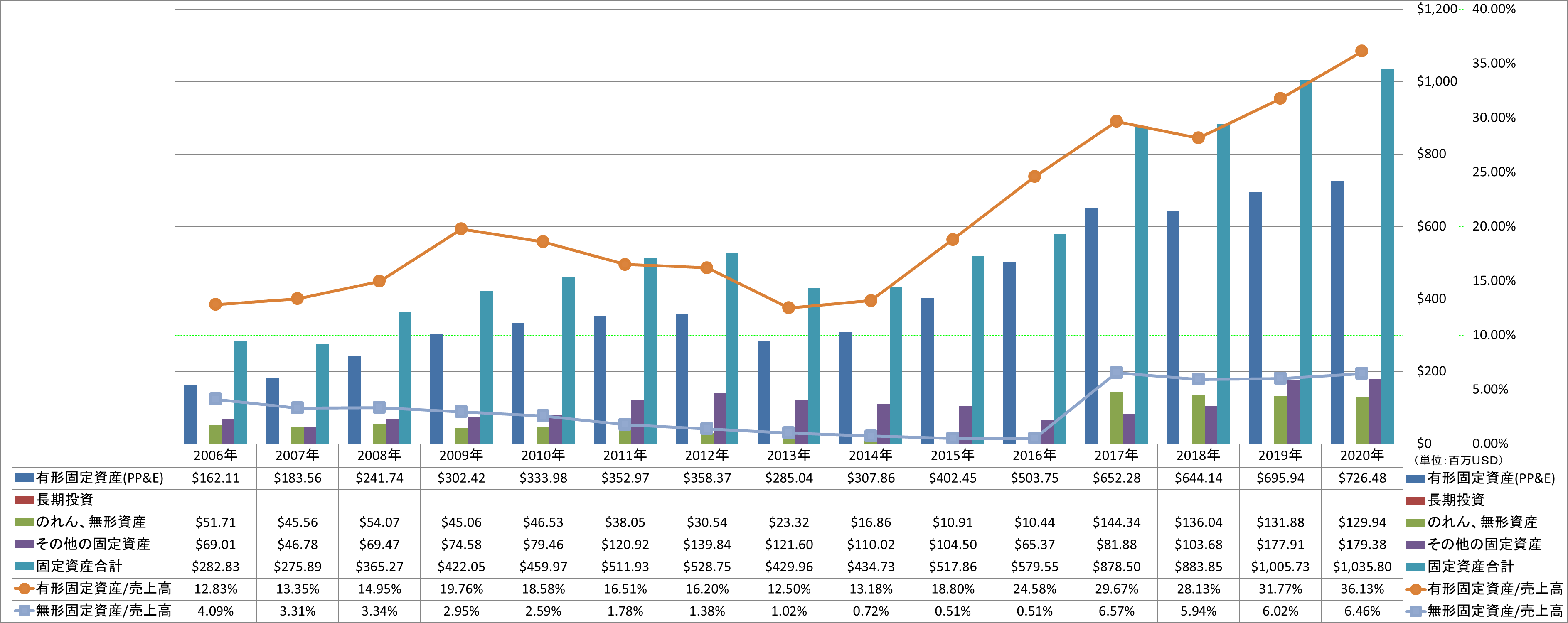Click the 5.00% secondary axis label
The image size is (1568, 623).
click(1490, 390)
